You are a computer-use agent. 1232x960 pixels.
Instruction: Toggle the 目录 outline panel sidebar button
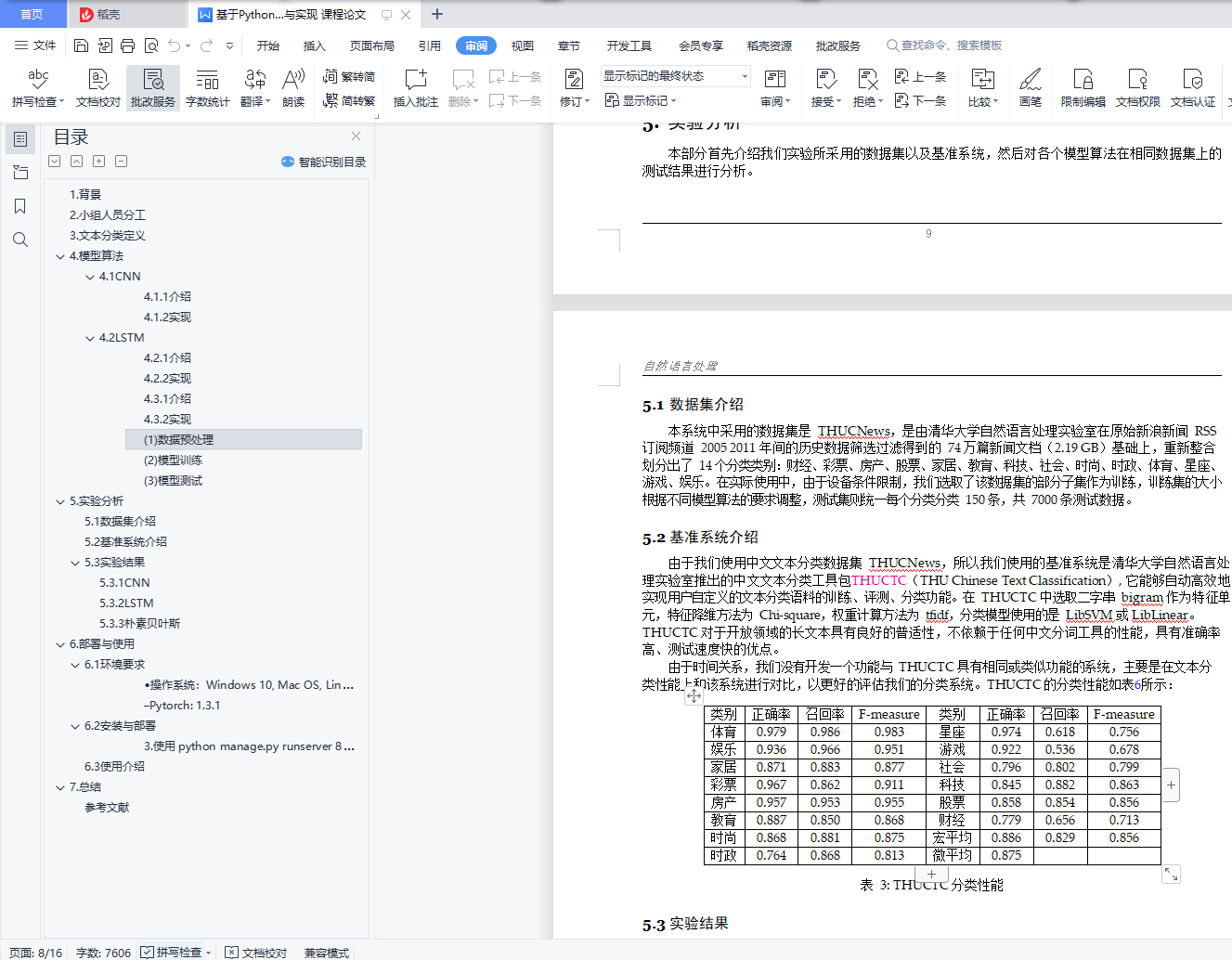tap(20, 139)
